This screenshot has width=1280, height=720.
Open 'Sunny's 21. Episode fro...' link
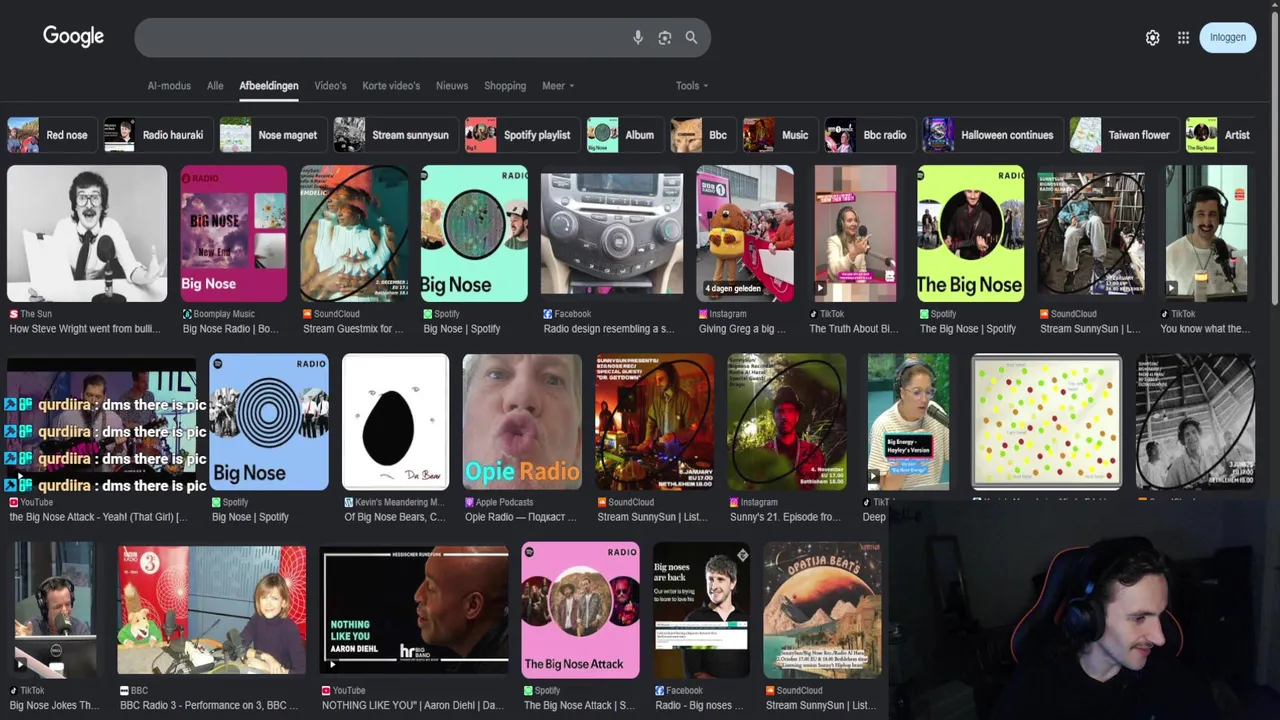click(x=785, y=517)
